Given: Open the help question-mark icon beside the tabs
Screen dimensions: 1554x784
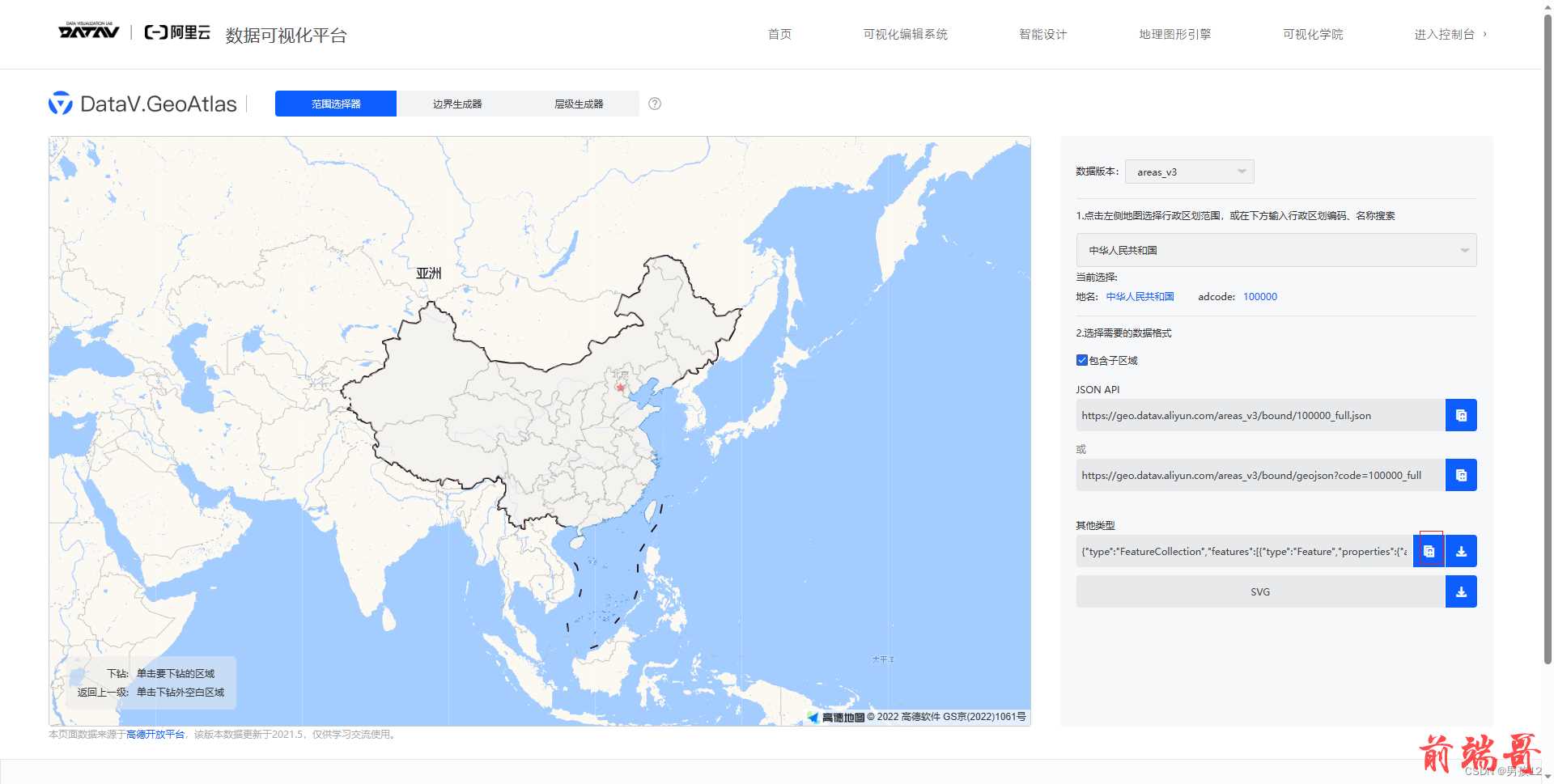Looking at the screenshot, I should tap(655, 104).
